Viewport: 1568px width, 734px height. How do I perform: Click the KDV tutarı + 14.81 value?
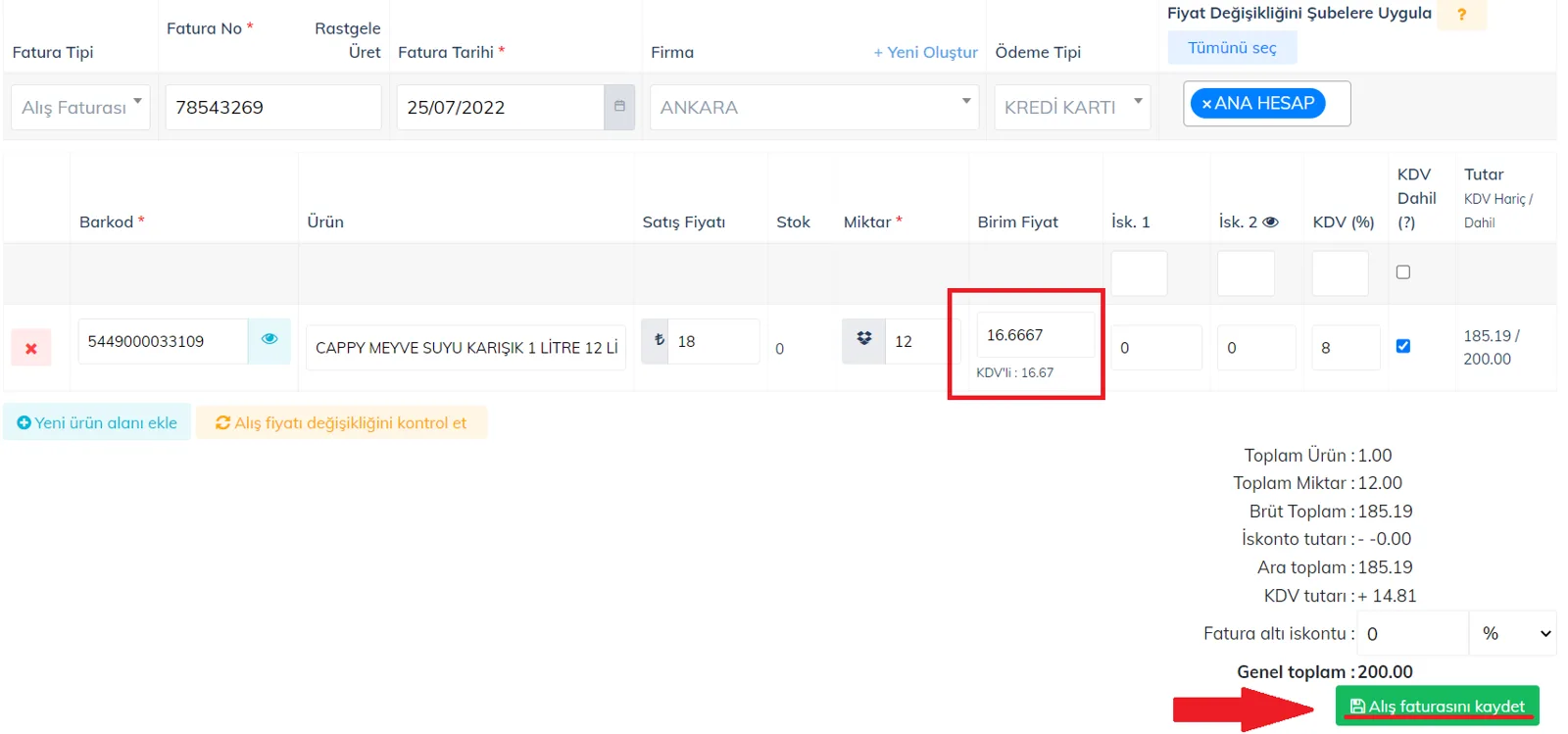[1387, 595]
